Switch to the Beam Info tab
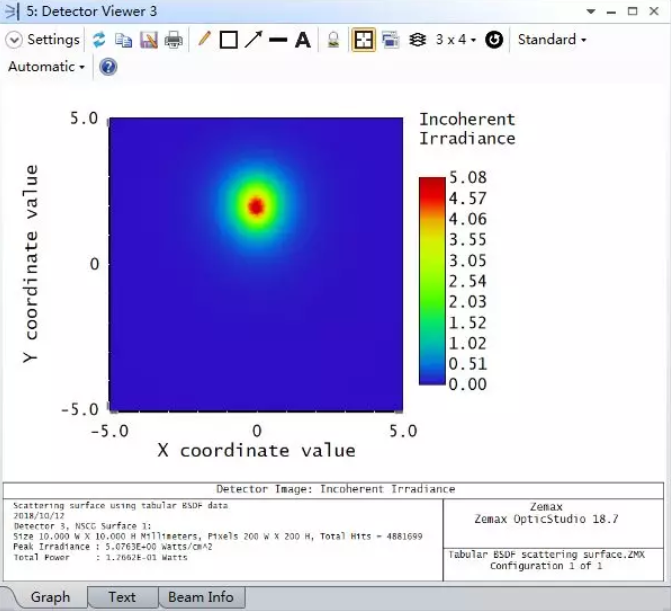 (200, 597)
